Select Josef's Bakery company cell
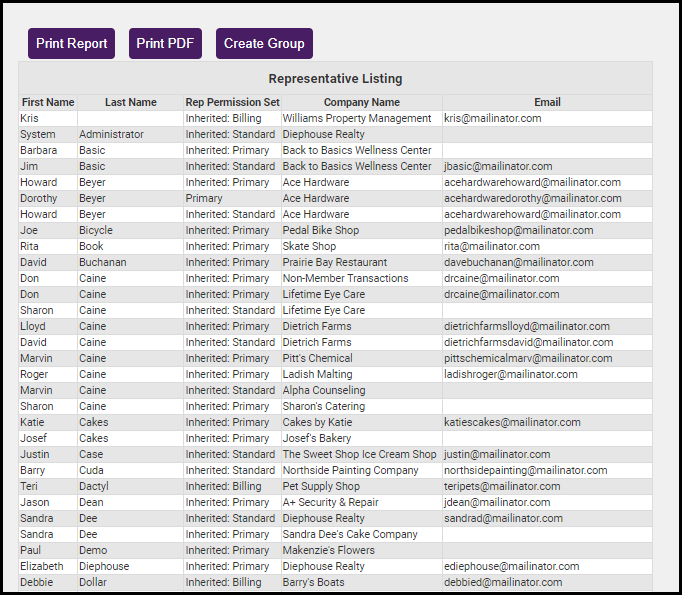 pos(362,438)
